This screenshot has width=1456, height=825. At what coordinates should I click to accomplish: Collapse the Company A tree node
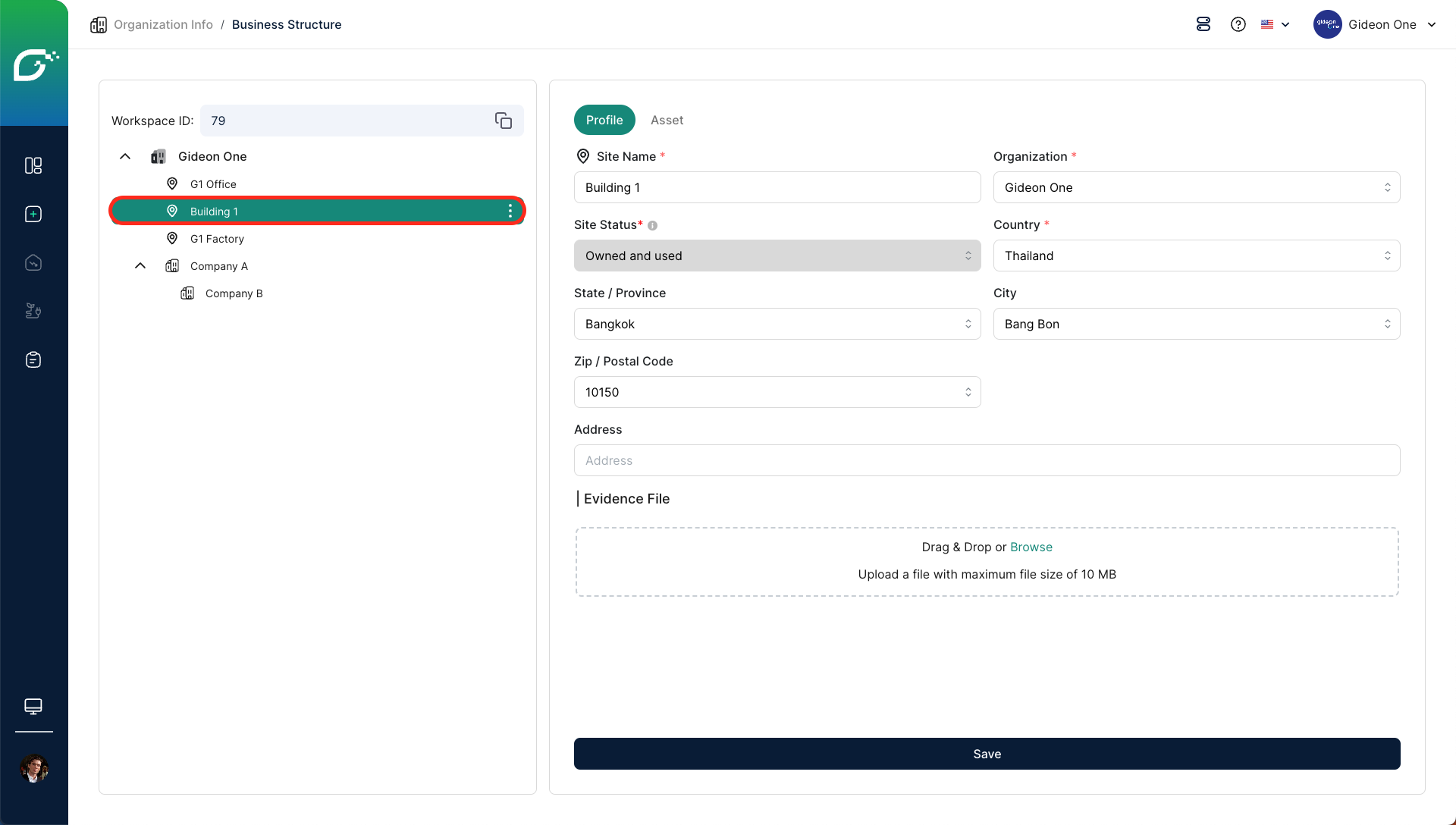[x=140, y=265]
